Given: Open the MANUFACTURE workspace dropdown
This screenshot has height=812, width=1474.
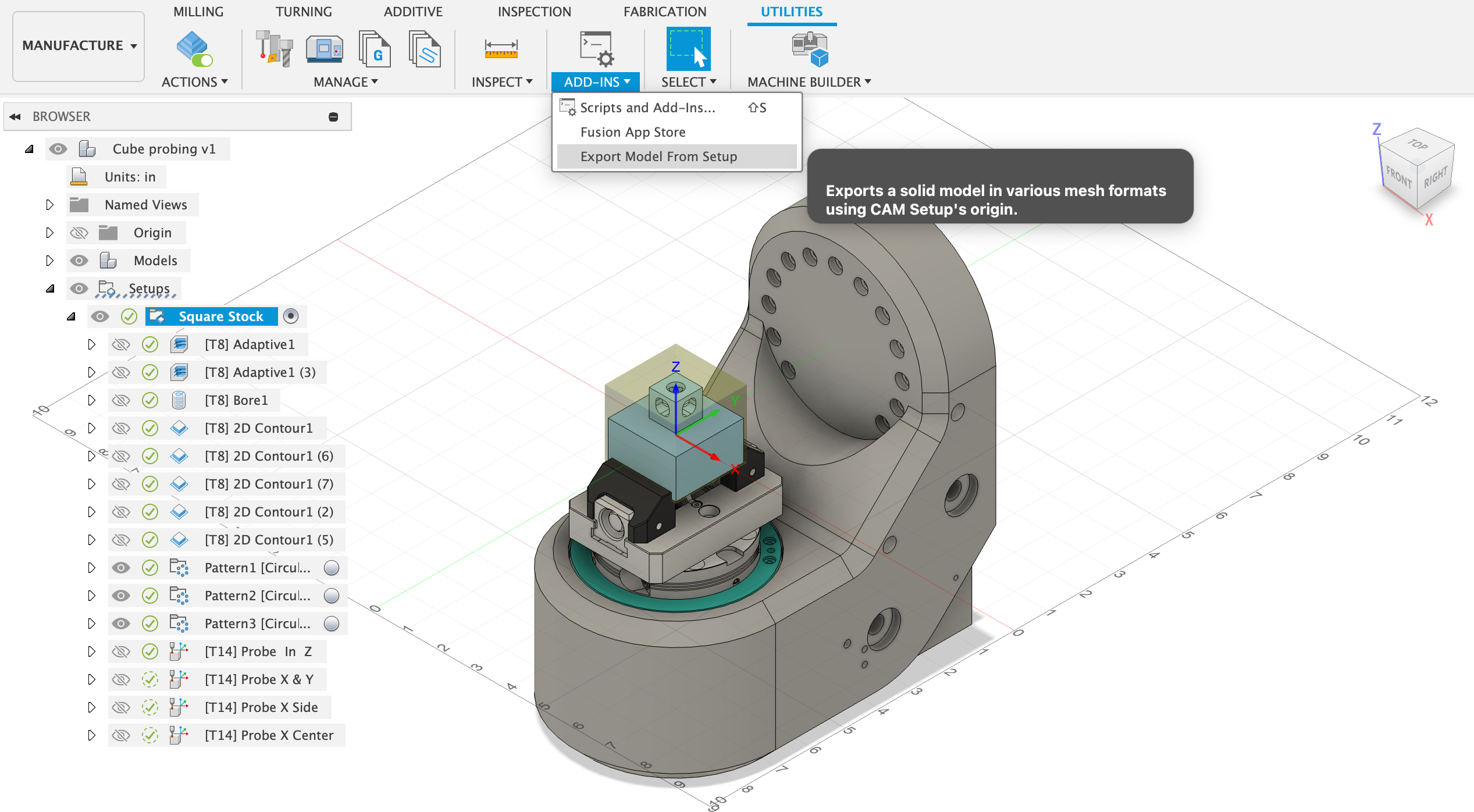Looking at the screenshot, I should tap(79, 45).
